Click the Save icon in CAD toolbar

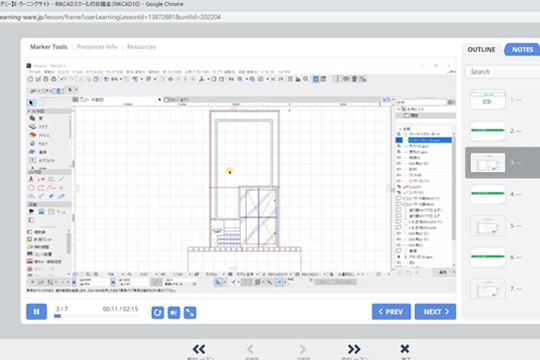46,79
